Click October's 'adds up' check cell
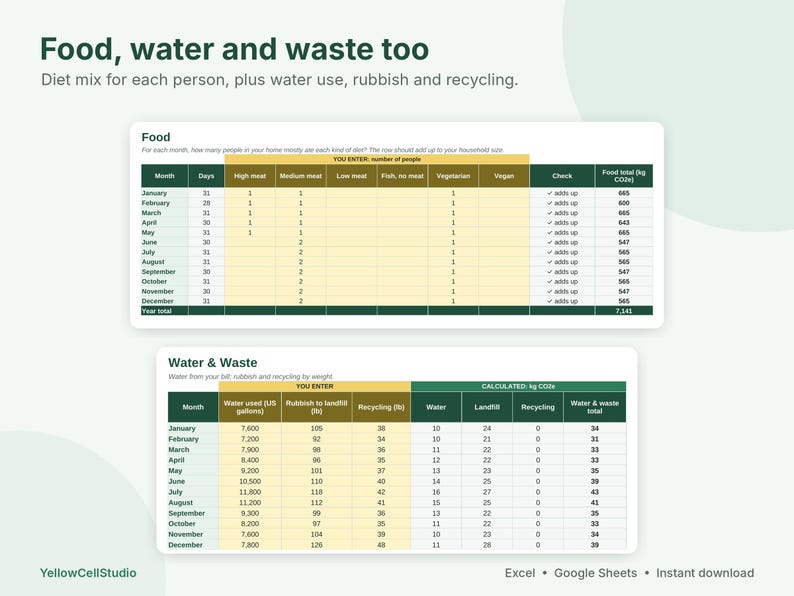This screenshot has width=794, height=596. coord(562,282)
